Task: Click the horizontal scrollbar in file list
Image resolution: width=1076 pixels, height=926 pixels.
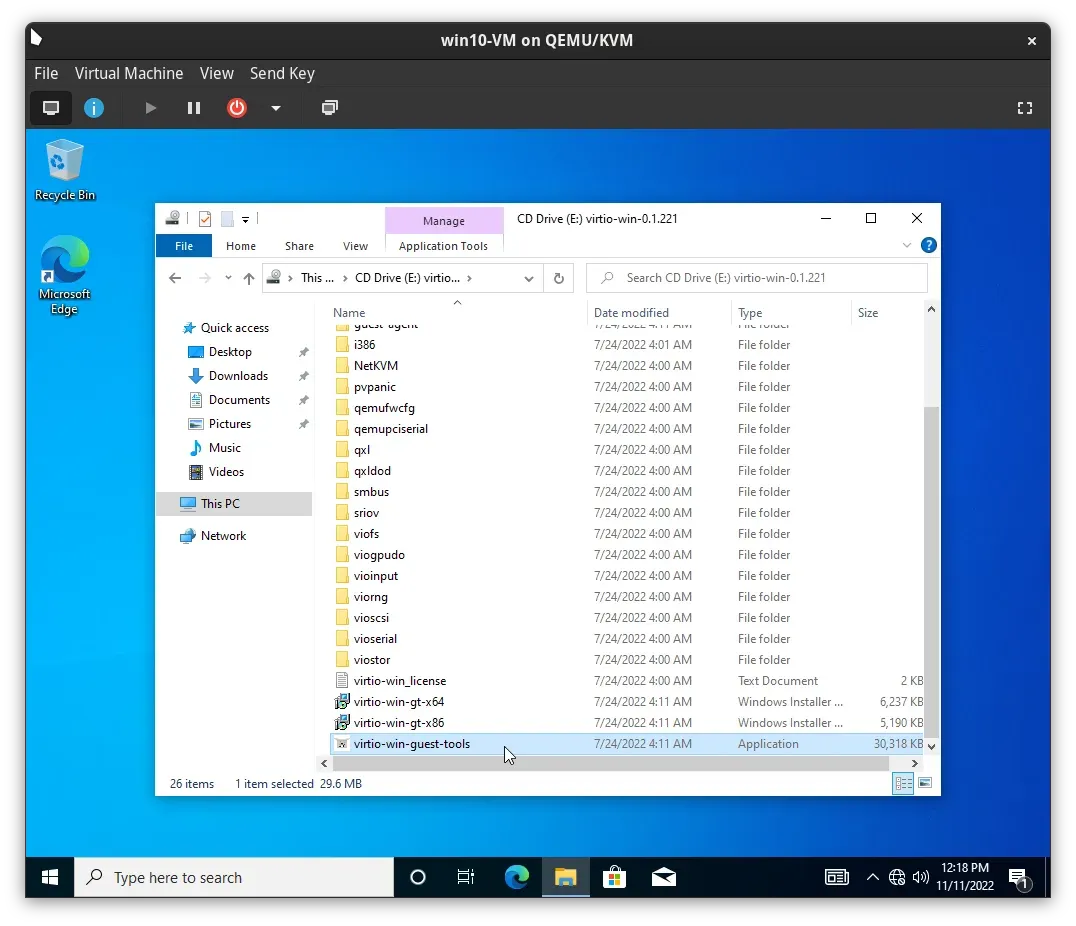Action: 611,763
